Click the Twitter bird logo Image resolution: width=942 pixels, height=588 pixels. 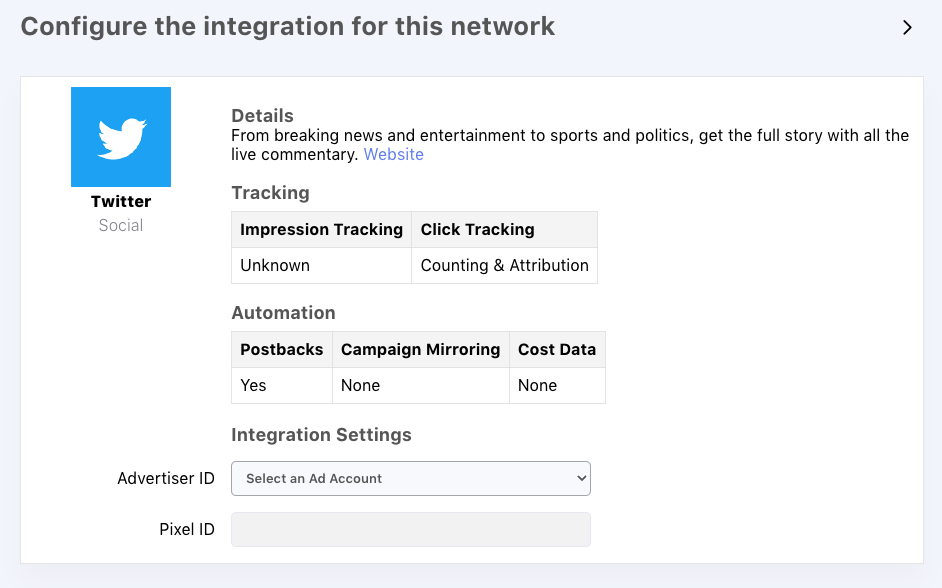click(121, 137)
